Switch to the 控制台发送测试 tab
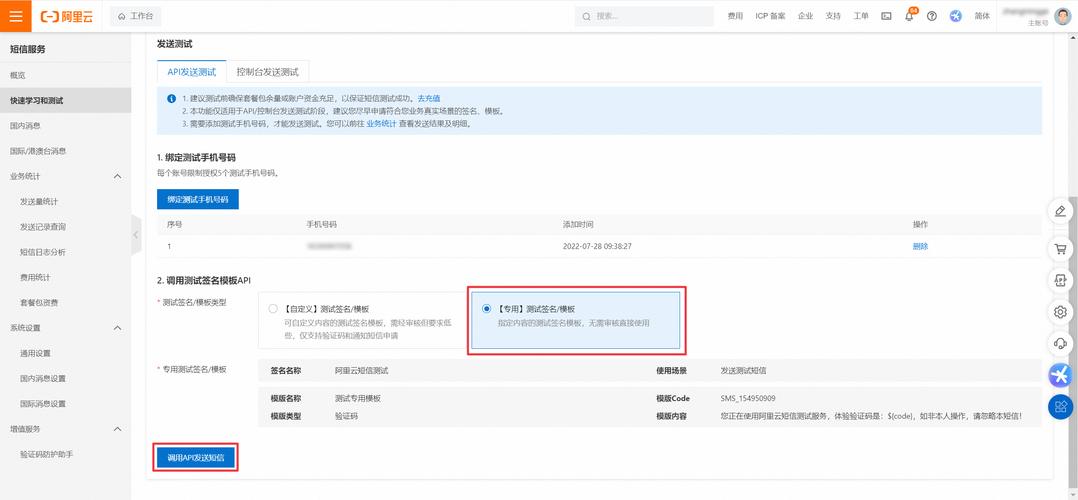The height and width of the screenshot is (500, 1078). point(267,72)
